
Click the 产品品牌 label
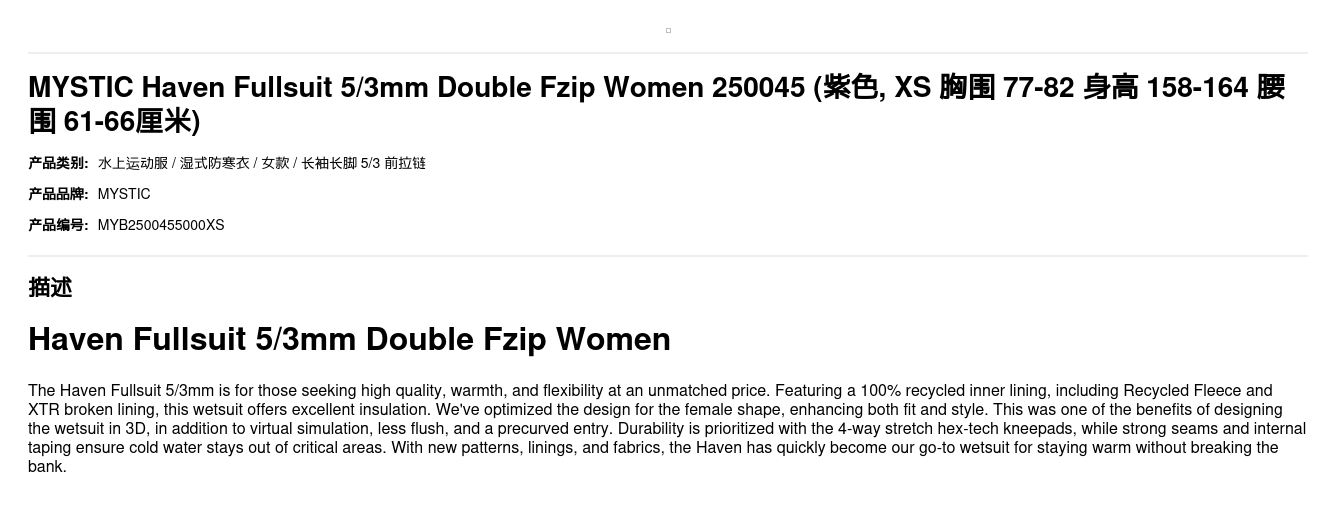point(58,194)
